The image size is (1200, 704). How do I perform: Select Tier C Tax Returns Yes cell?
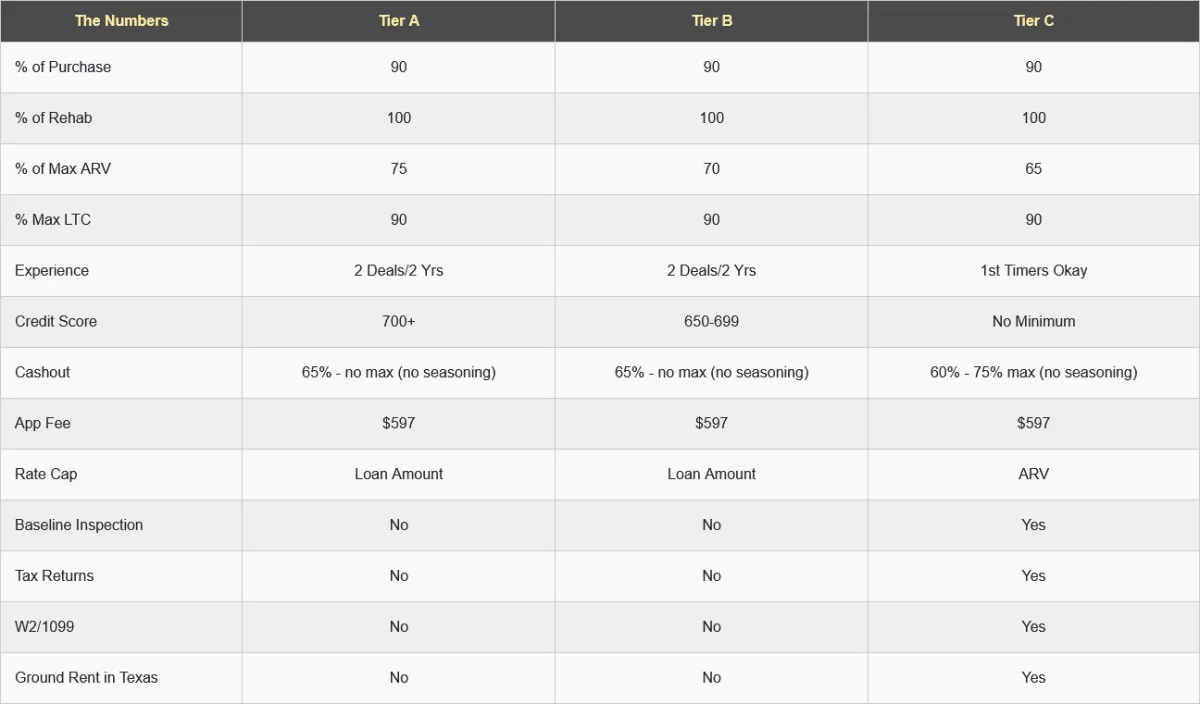coord(1033,576)
